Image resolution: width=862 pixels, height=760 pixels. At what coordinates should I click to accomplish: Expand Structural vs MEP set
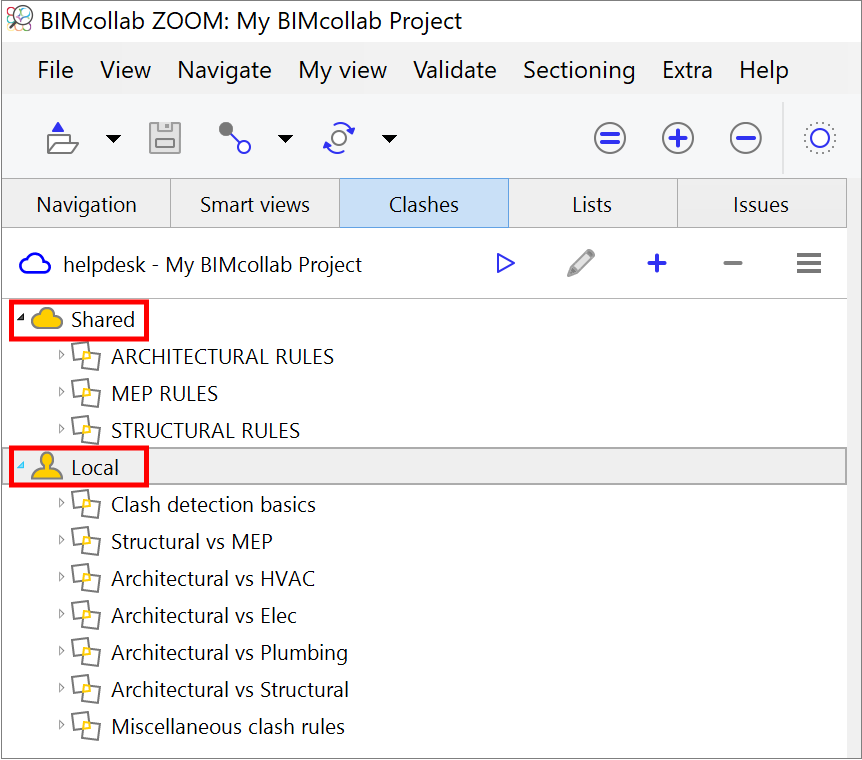[61, 540]
